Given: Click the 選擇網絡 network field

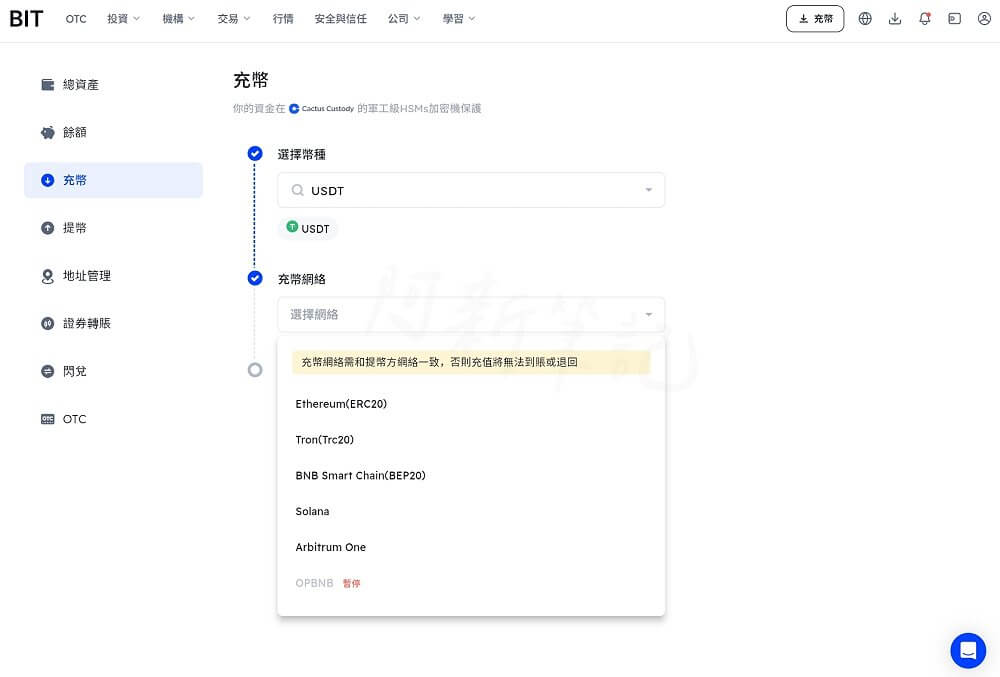Looking at the screenshot, I should coord(471,314).
